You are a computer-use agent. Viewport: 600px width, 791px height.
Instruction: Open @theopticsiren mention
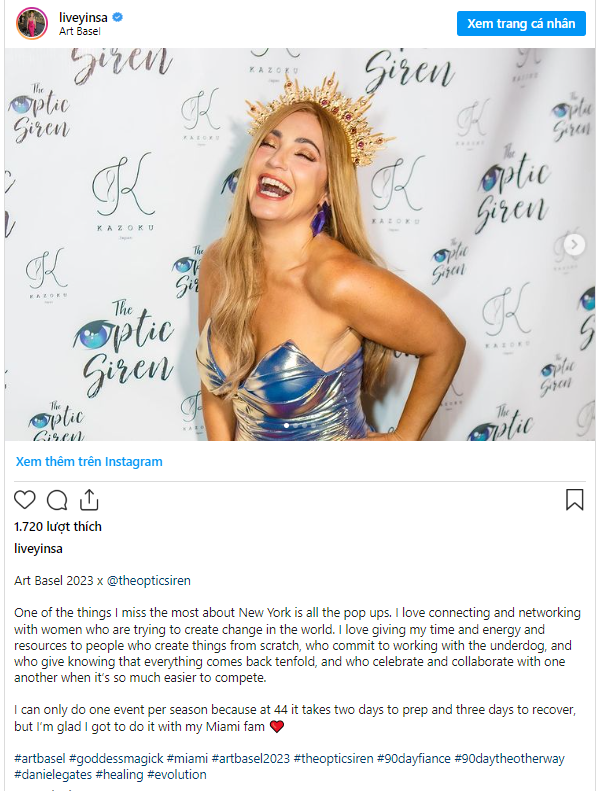pos(149,581)
